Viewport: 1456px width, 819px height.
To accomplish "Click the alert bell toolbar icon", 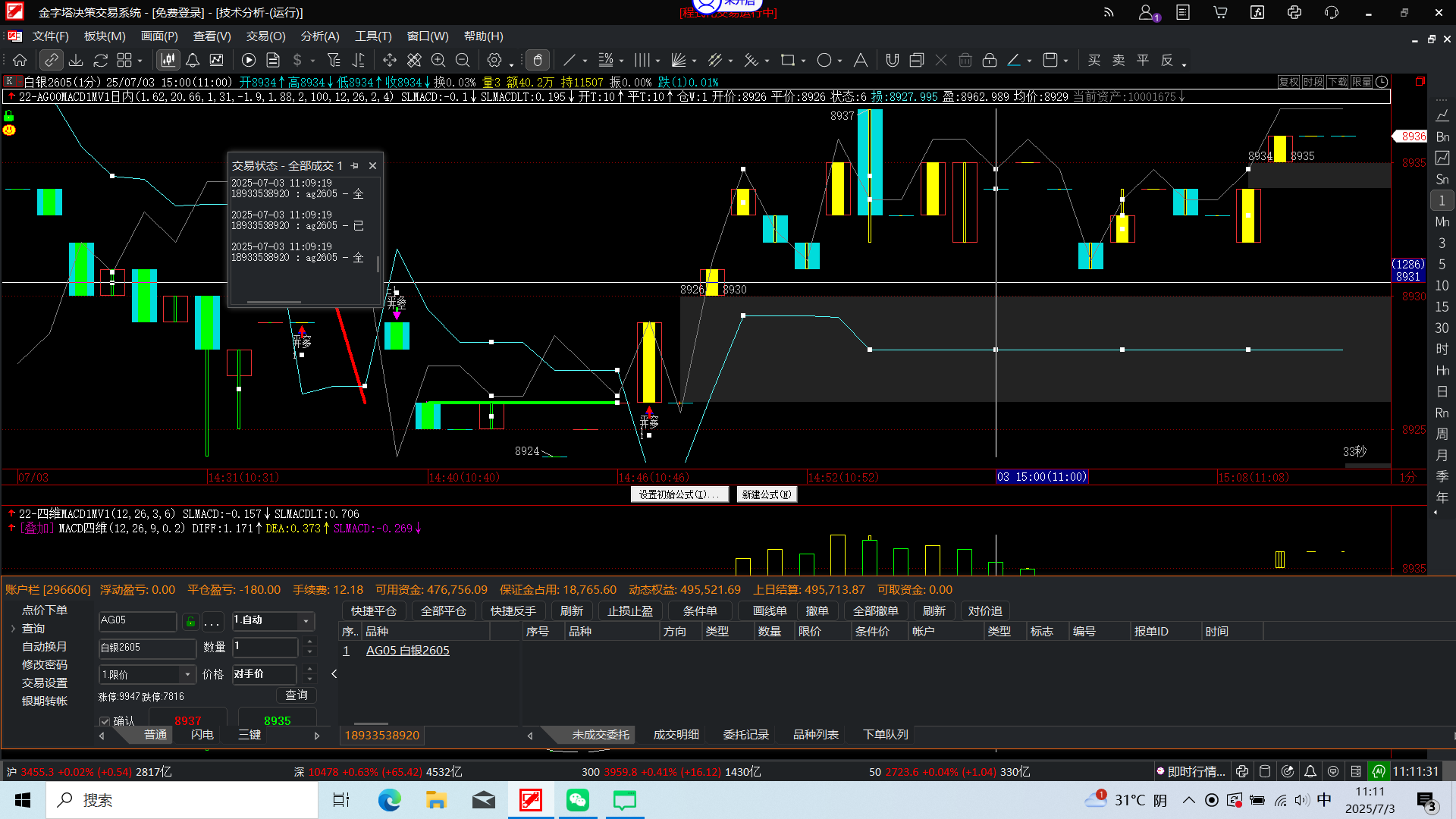I will pyautogui.click(x=193, y=60).
